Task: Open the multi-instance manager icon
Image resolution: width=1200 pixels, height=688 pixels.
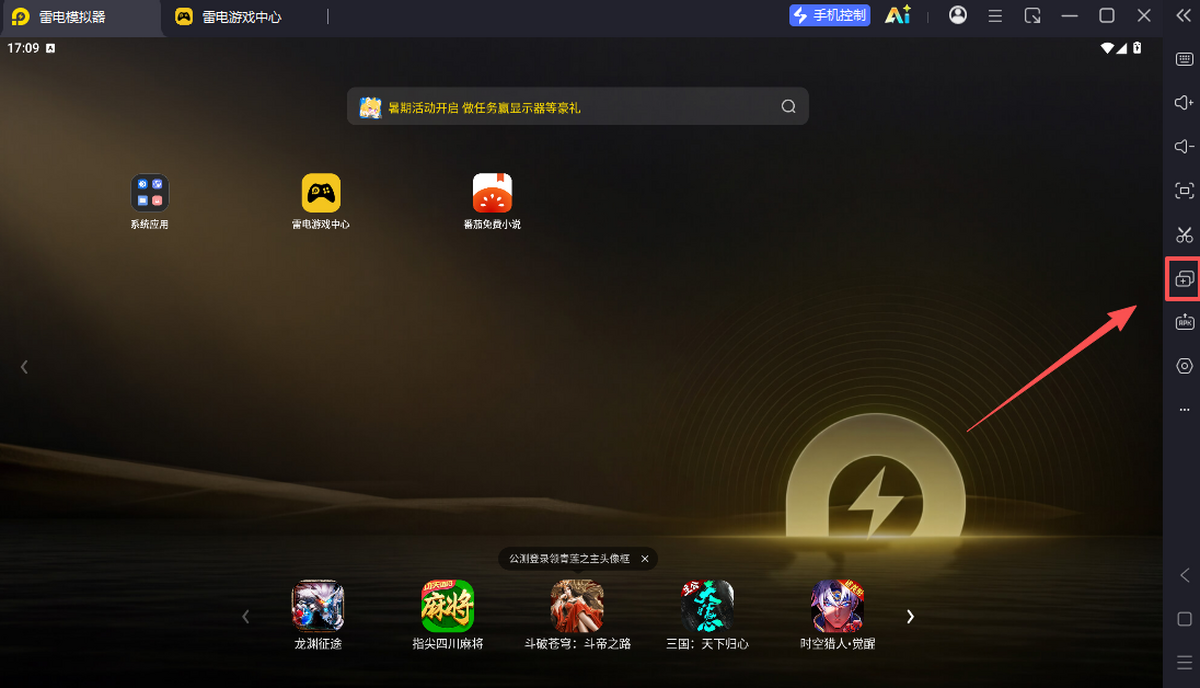Action: pos(1184,279)
